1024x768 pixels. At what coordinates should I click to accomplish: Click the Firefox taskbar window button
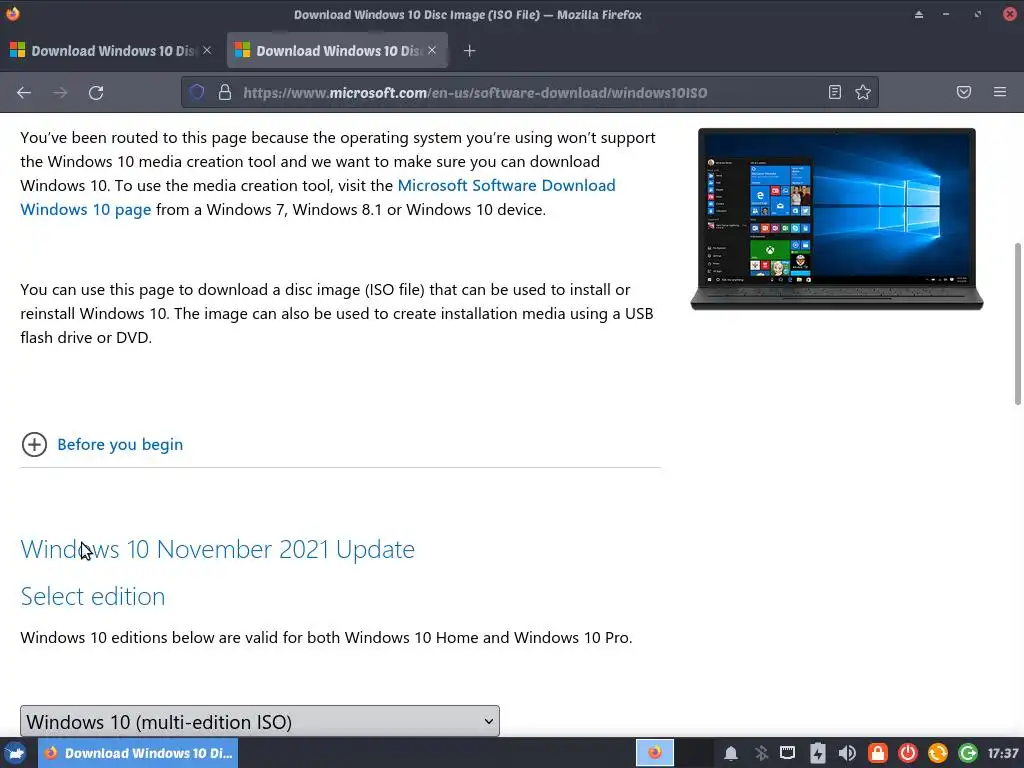click(x=138, y=753)
